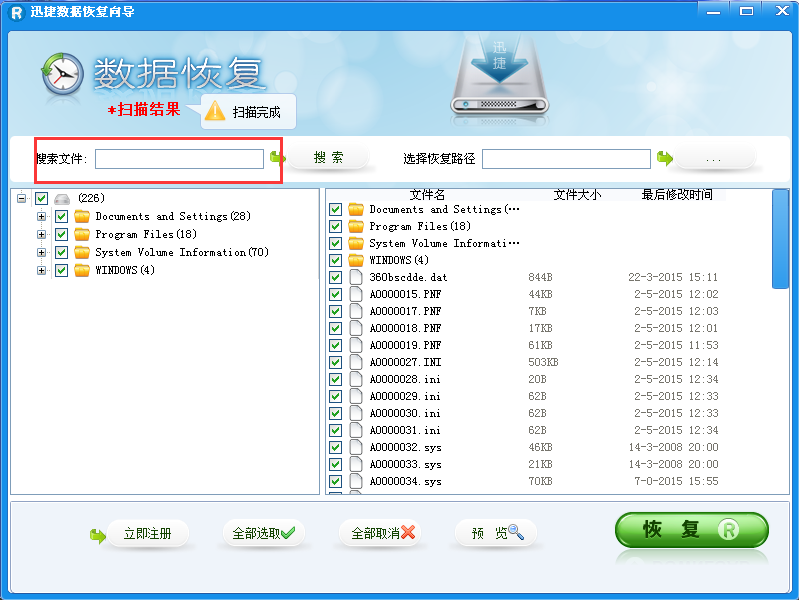799x600 pixels.
Task: Click into the 搜索文件 search input field
Action: point(179,159)
